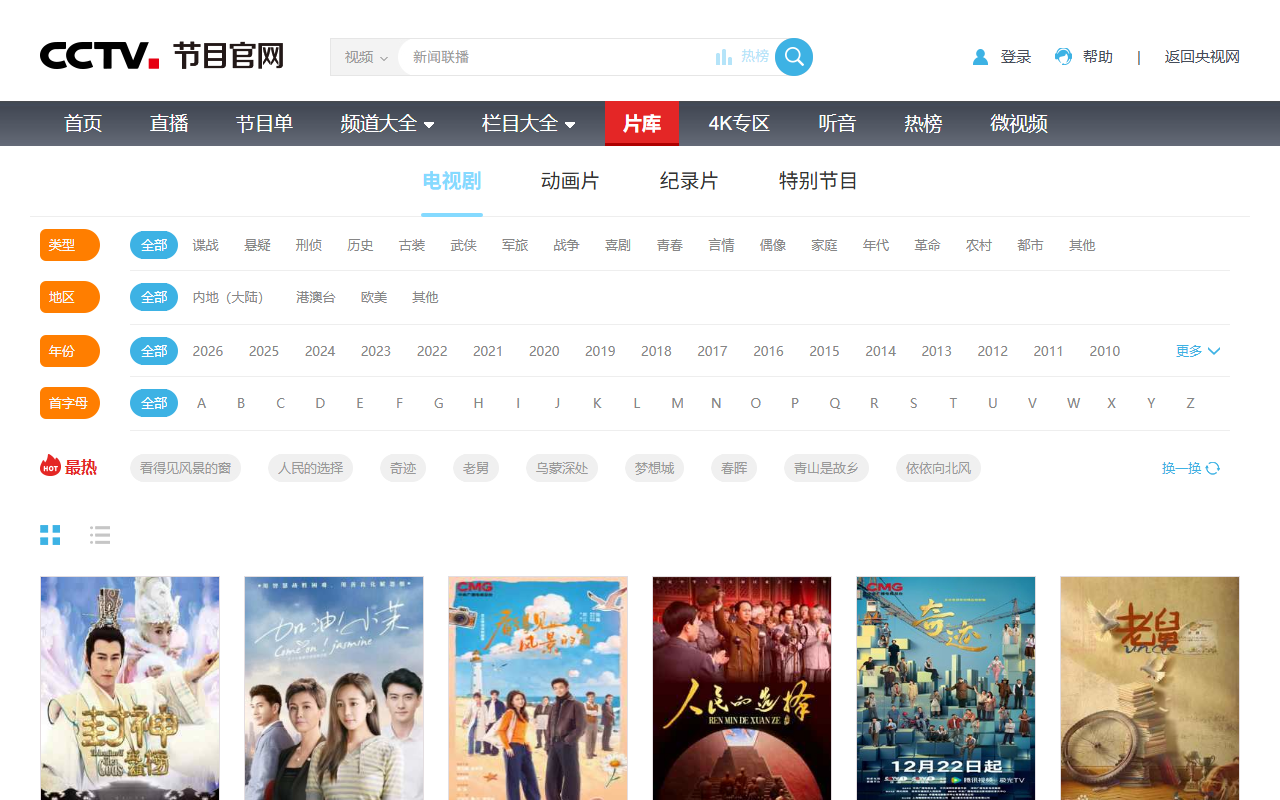Filter by first letter A

click(x=201, y=403)
